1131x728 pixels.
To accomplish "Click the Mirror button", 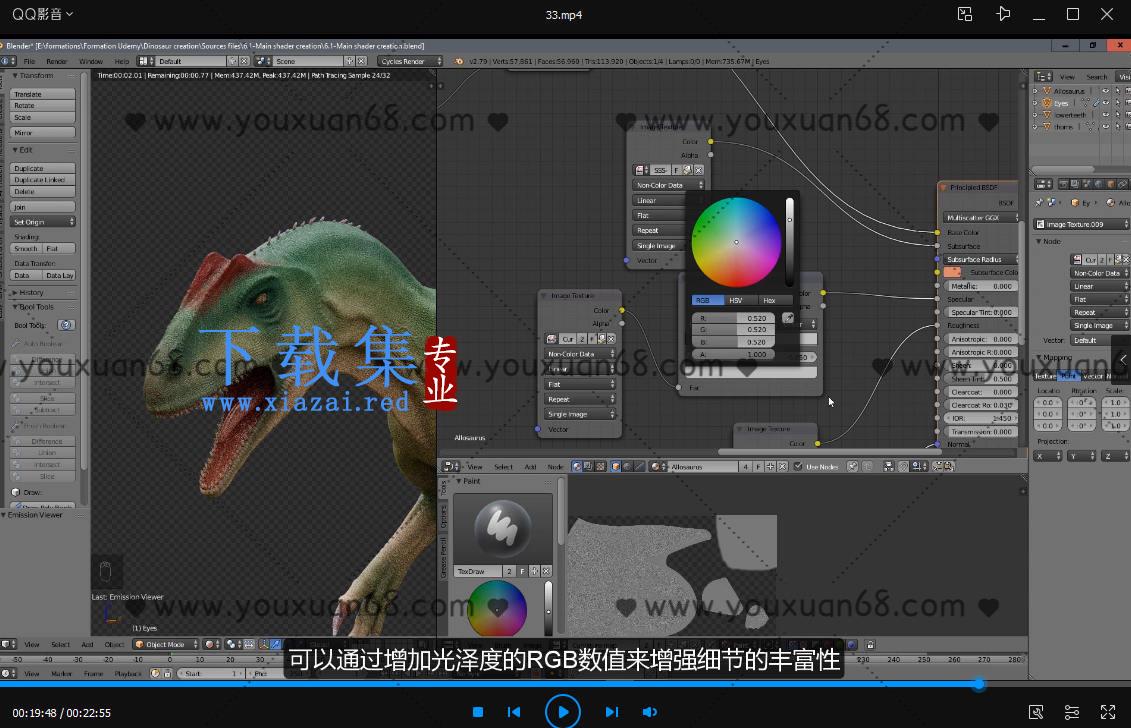I will [43, 133].
